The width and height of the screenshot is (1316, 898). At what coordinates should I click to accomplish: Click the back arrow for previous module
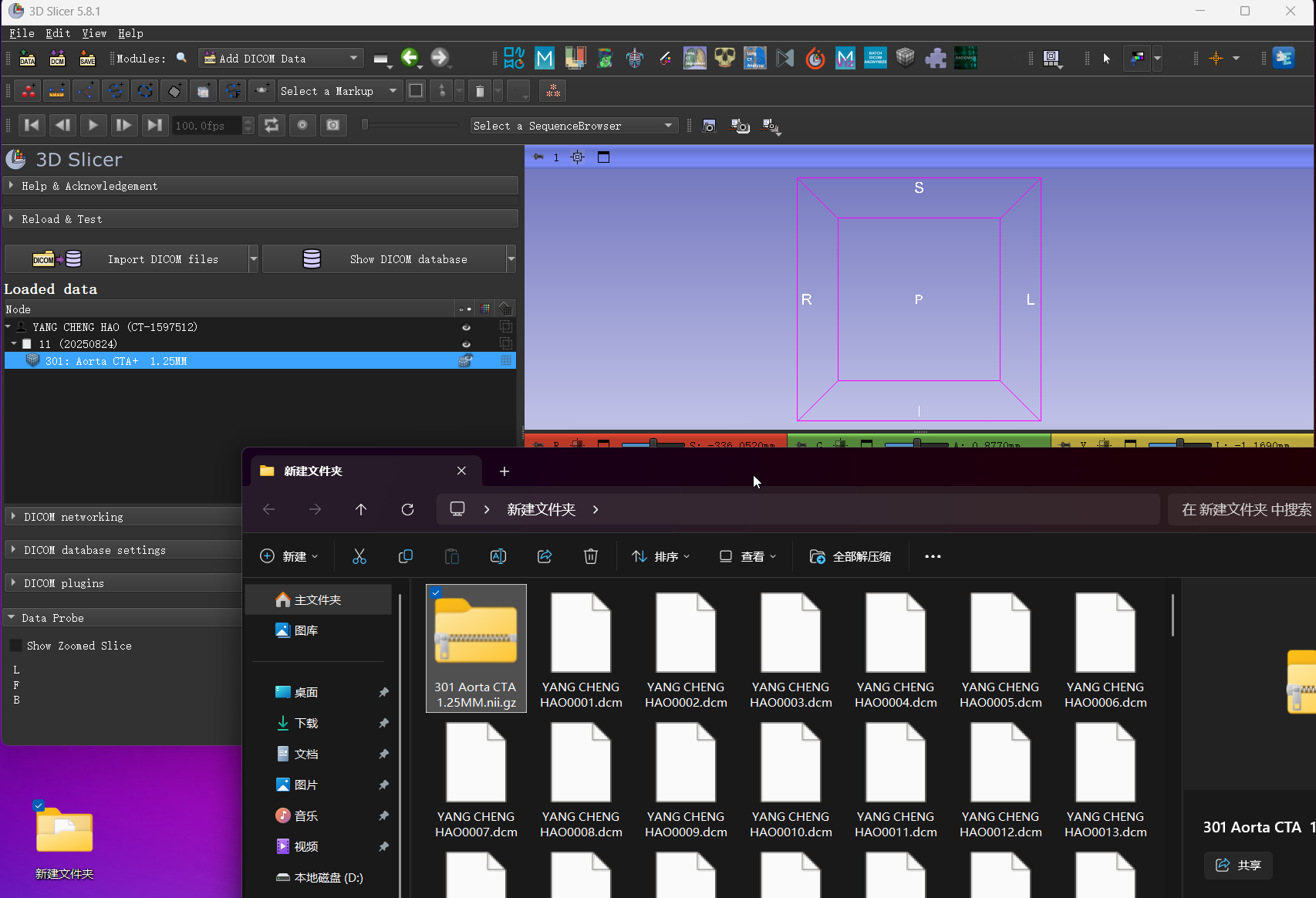pos(410,58)
